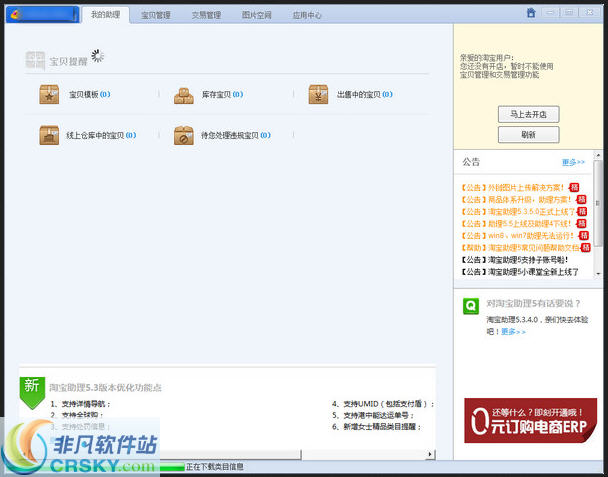
Task: Click the 宝贝提醒 grid icon
Action: 35,60
